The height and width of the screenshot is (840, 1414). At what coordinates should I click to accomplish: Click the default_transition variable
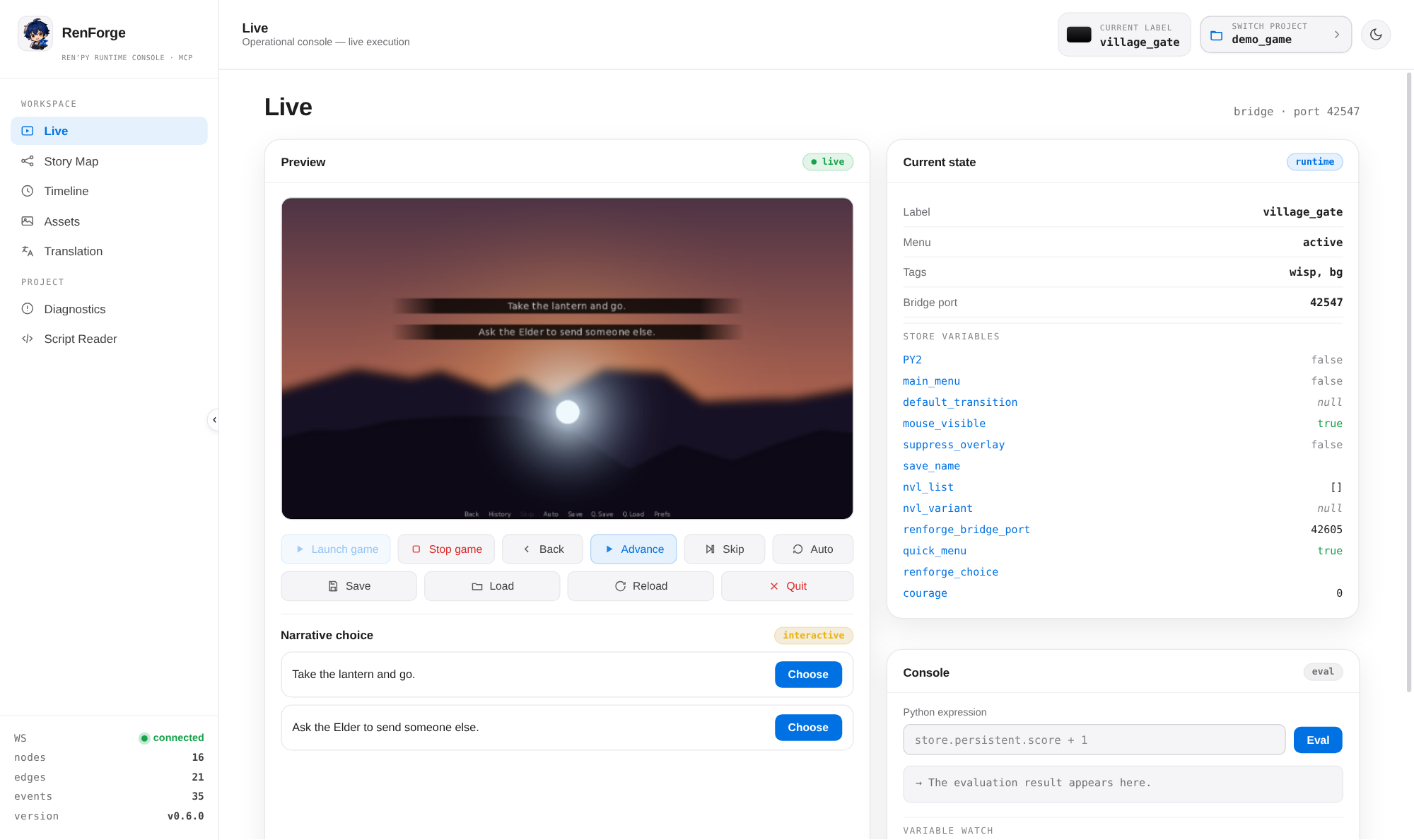click(960, 402)
